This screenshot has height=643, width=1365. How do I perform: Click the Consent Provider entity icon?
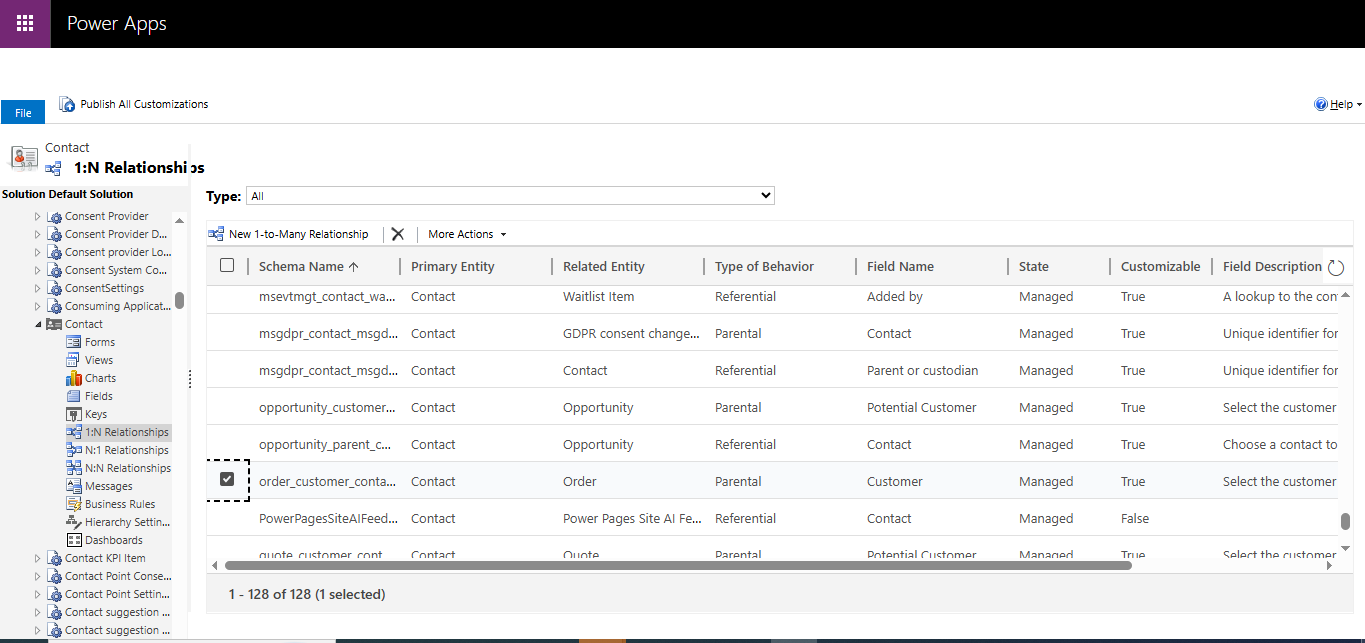(x=55, y=216)
